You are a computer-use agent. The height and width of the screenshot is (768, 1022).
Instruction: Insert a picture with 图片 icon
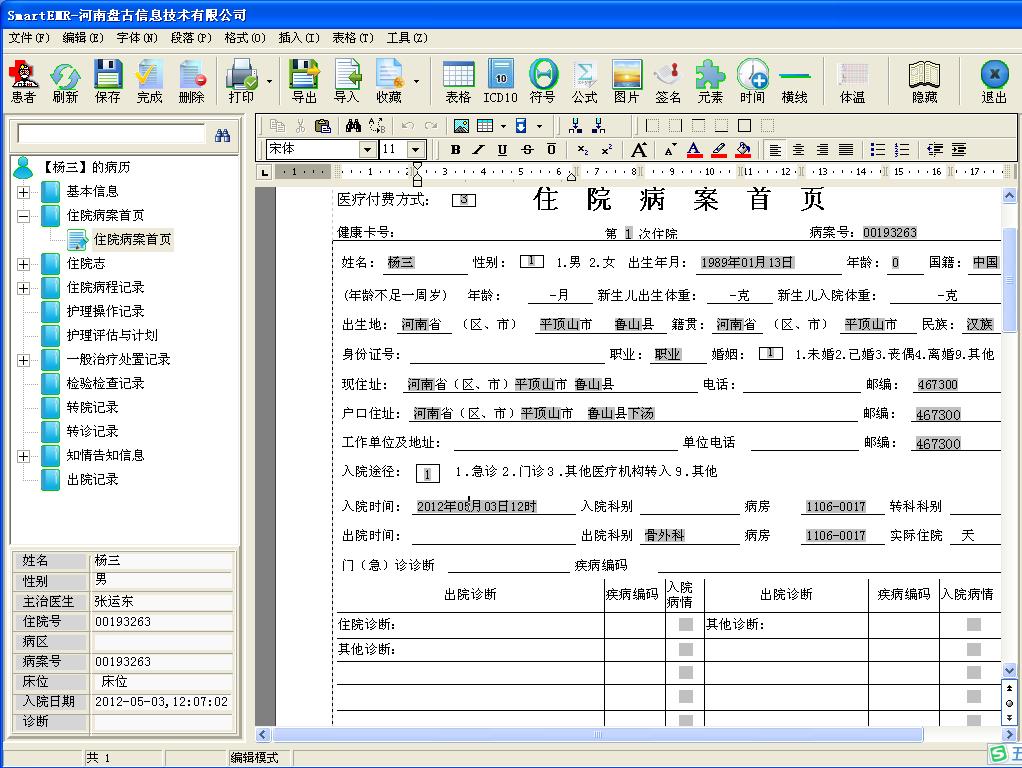click(626, 81)
